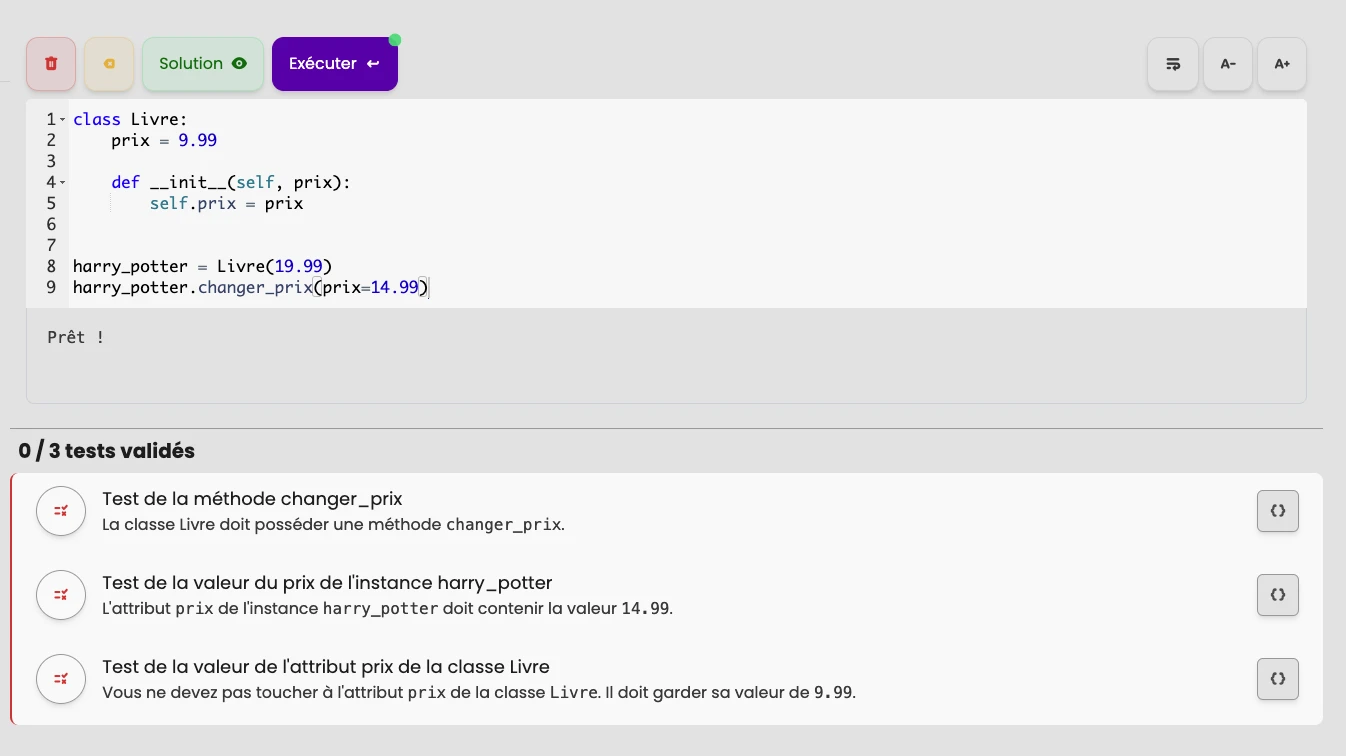Collapse the __init__ method at line 4

62,182
